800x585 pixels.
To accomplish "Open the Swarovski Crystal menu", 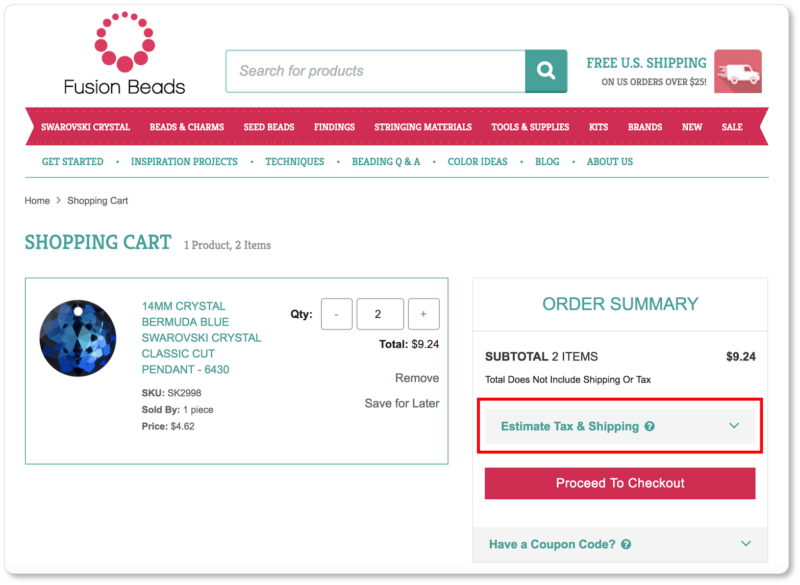I will pyautogui.click(x=86, y=127).
